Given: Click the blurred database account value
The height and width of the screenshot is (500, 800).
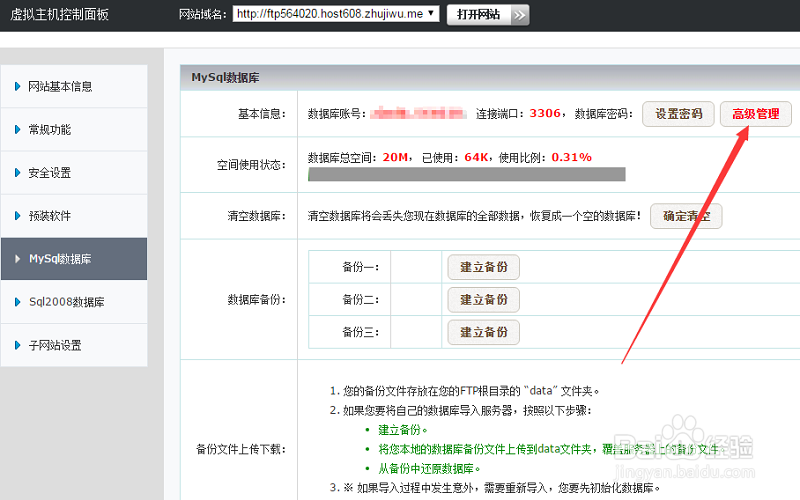Looking at the screenshot, I should click(418, 113).
